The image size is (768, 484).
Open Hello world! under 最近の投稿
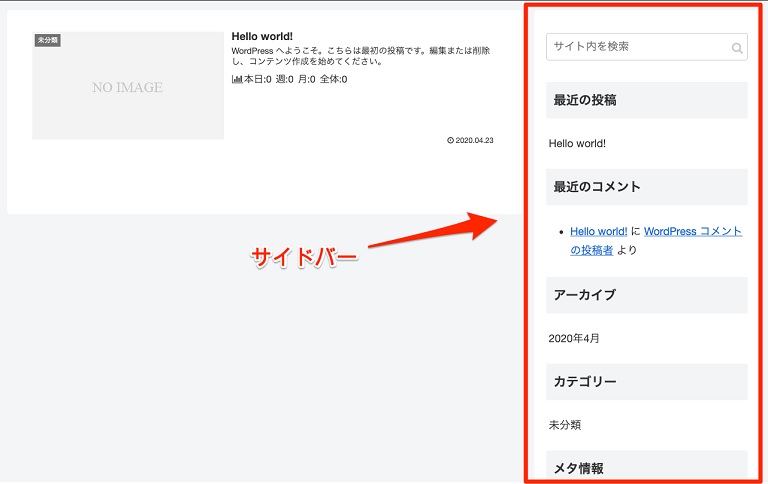[x=577, y=144]
